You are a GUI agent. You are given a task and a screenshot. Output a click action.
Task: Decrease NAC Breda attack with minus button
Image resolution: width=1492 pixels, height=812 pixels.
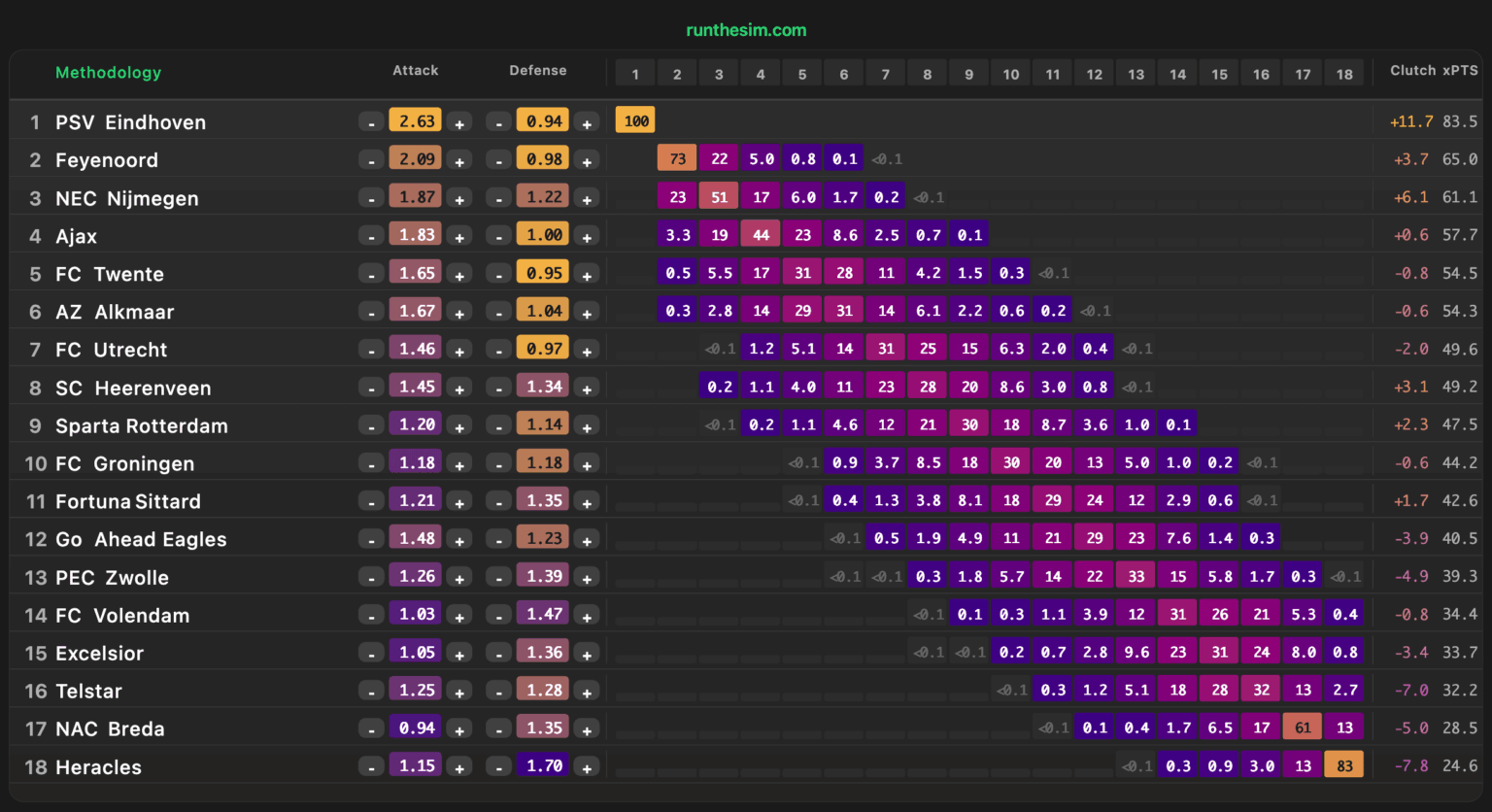pyautogui.click(x=371, y=729)
